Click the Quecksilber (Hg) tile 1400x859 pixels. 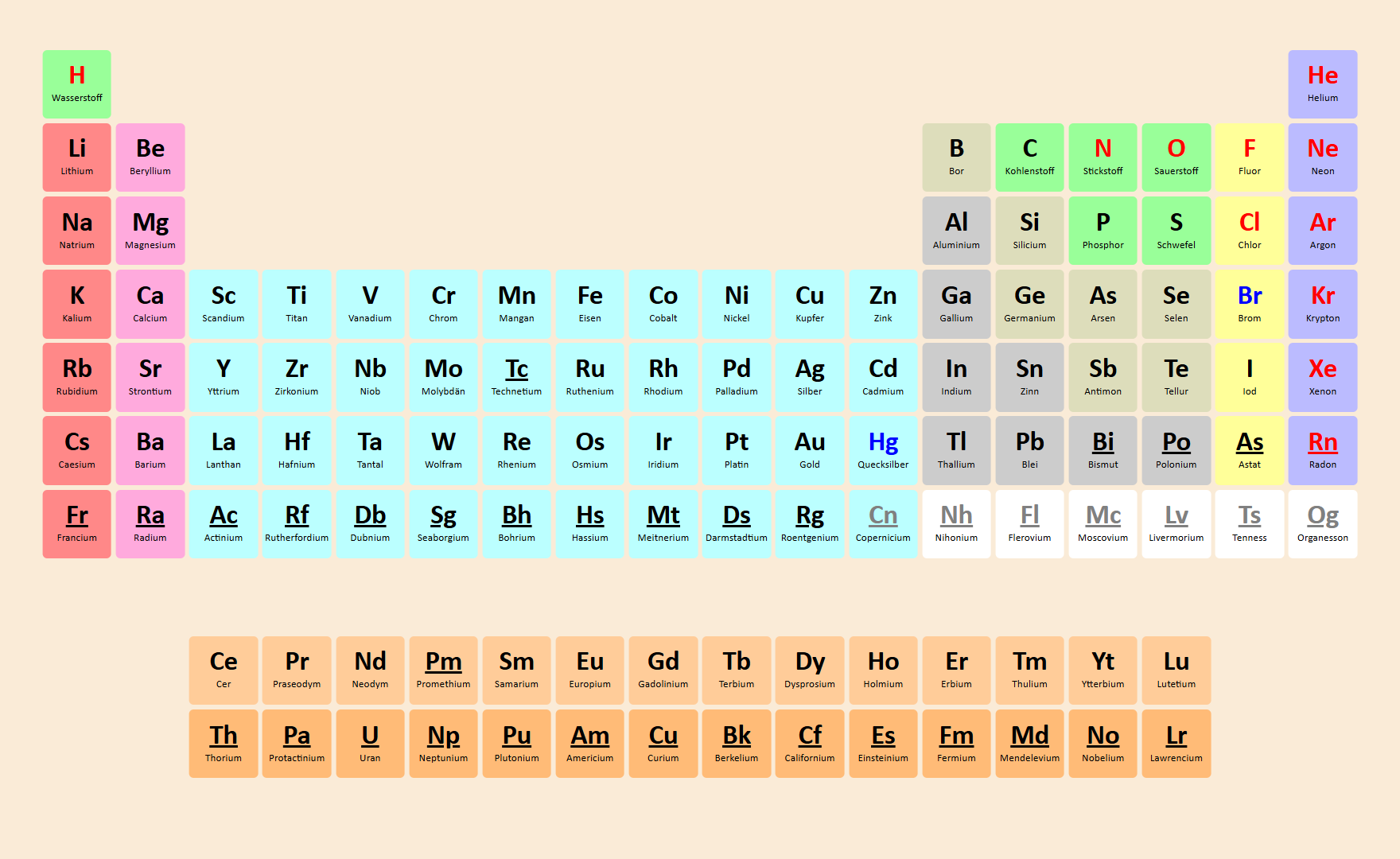coord(883,450)
